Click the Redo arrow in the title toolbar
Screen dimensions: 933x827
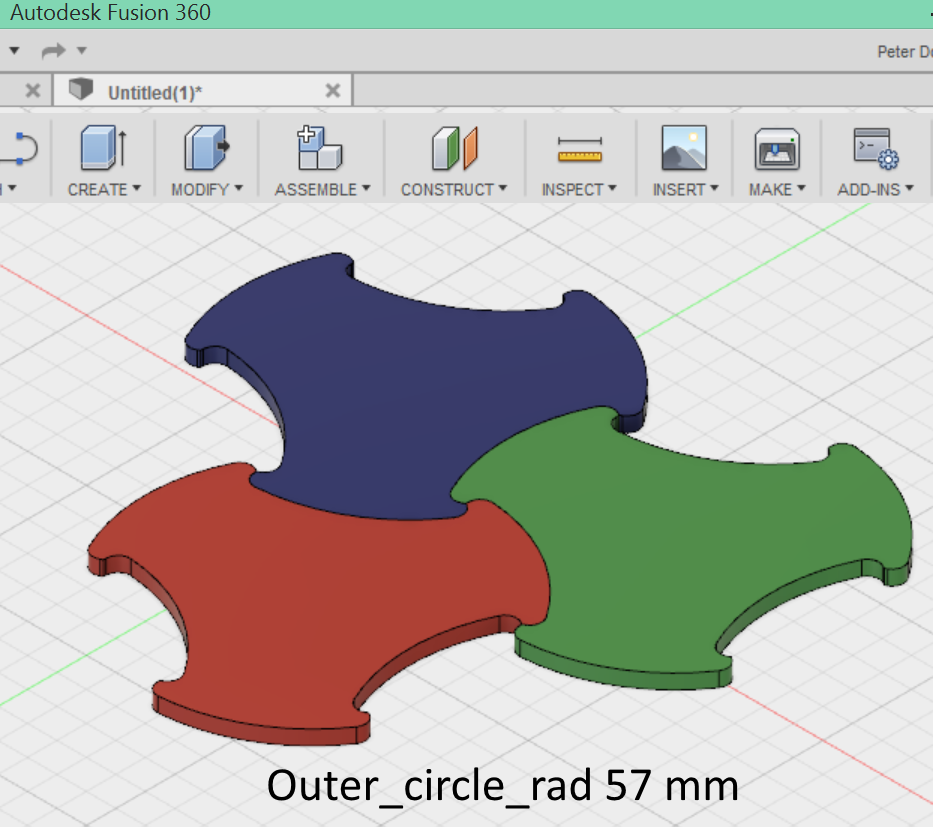(x=53, y=50)
